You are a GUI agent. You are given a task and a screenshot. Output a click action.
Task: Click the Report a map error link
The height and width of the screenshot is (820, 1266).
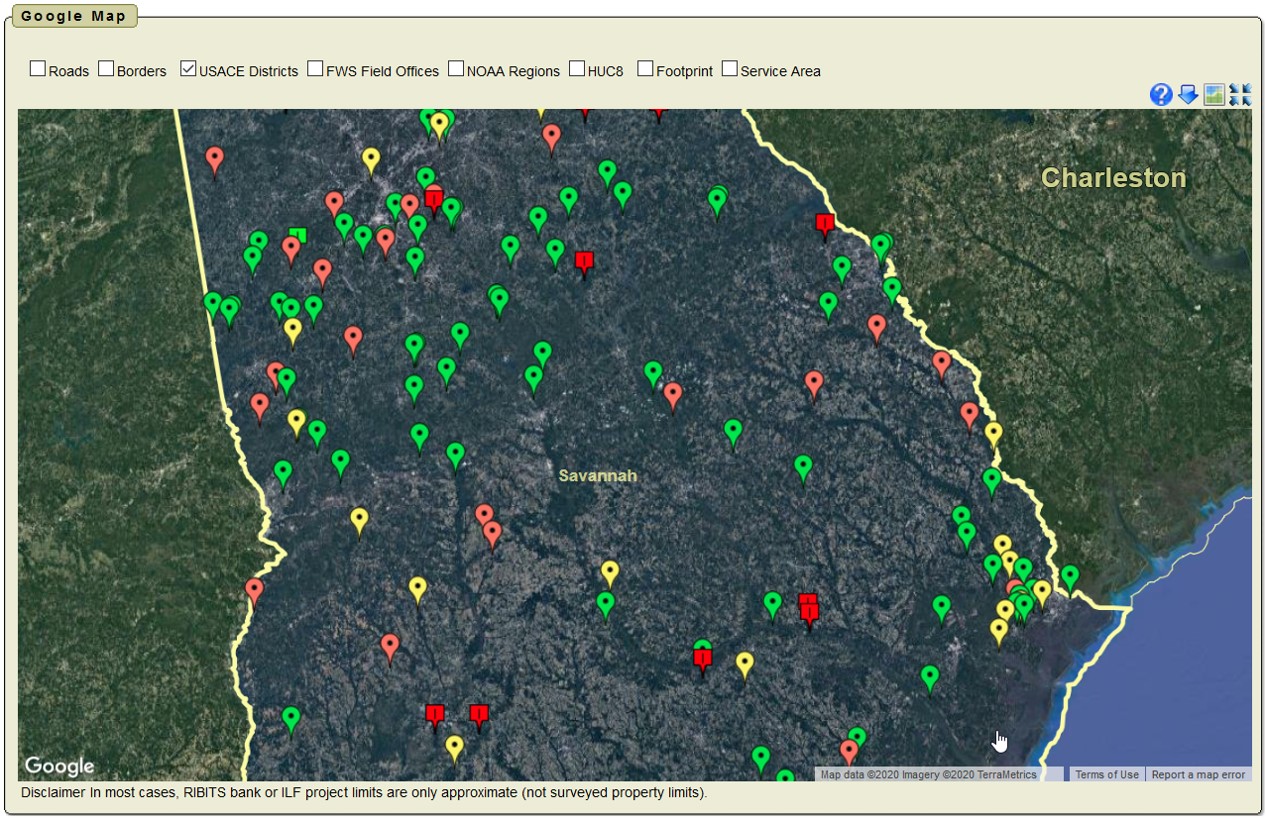1198,774
